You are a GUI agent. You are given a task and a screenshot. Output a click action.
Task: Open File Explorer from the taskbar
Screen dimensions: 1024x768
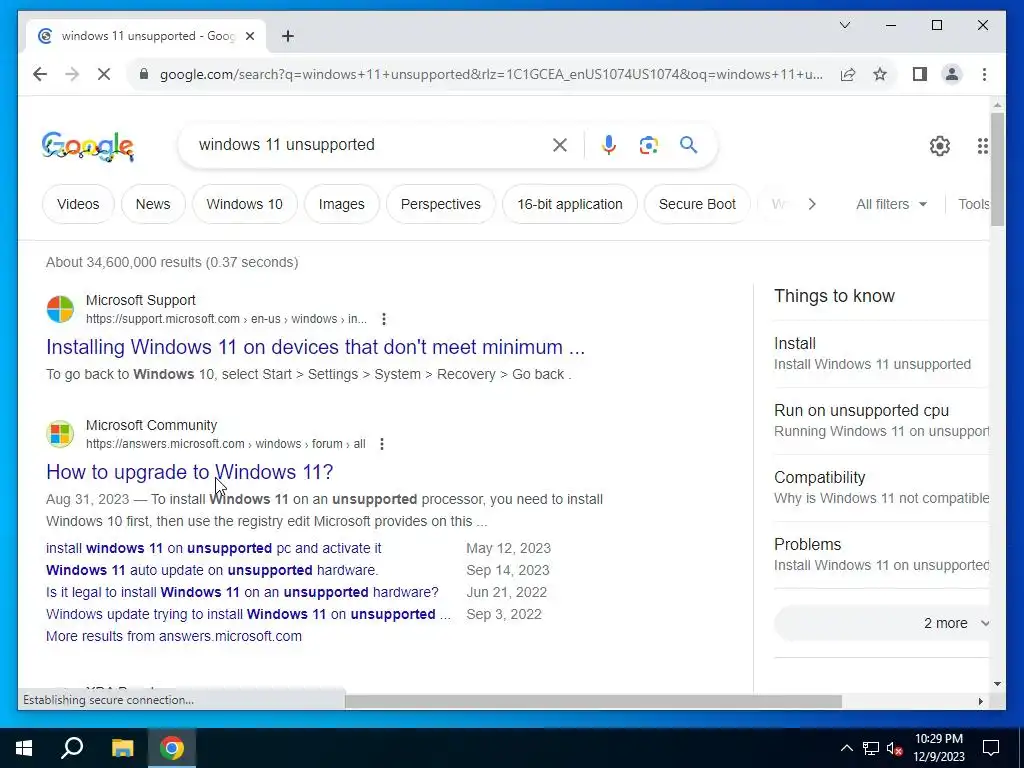122,748
